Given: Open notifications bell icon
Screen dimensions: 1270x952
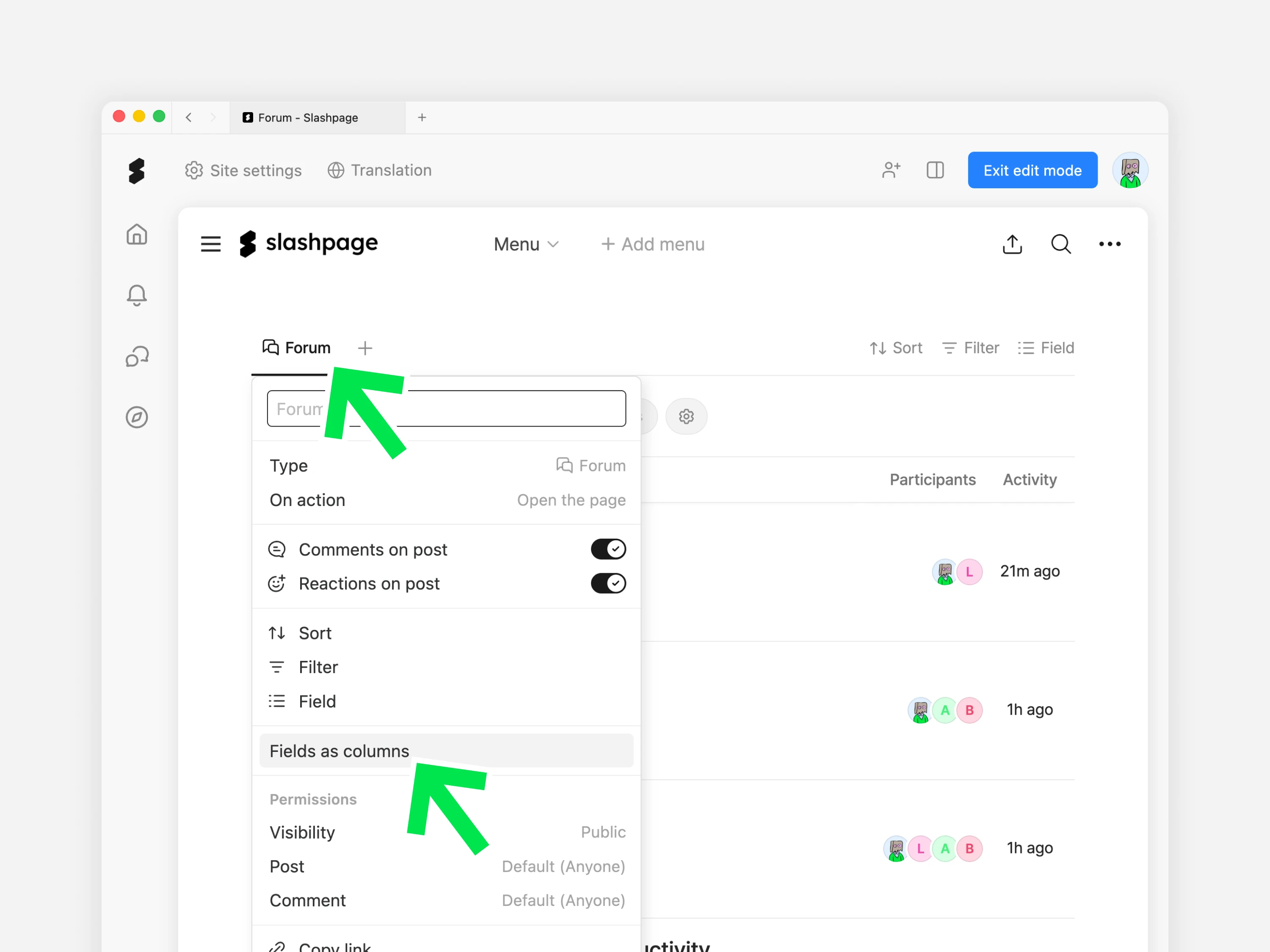Looking at the screenshot, I should [137, 295].
